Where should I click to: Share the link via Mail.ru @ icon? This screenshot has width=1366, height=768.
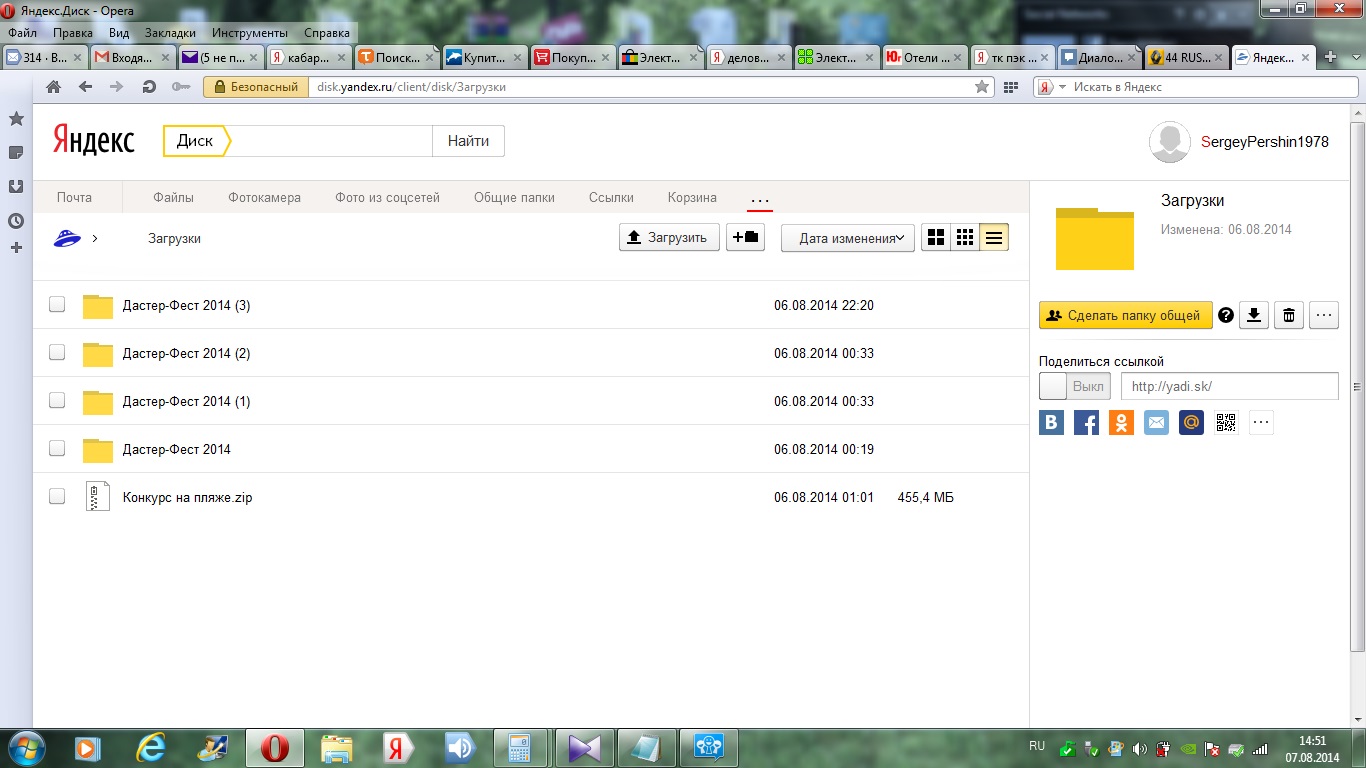pyautogui.click(x=1191, y=423)
